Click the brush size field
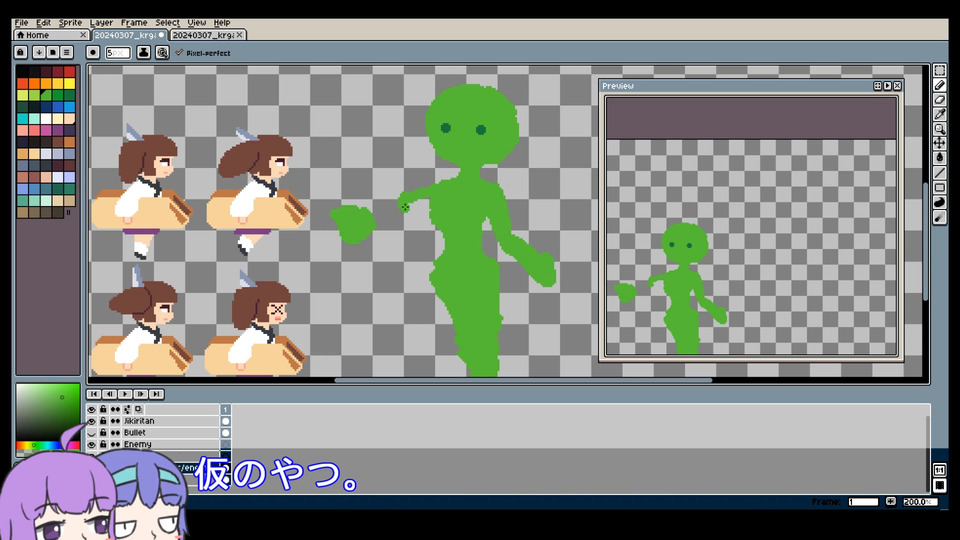Image resolution: width=960 pixels, height=540 pixels. click(x=118, y=53)
